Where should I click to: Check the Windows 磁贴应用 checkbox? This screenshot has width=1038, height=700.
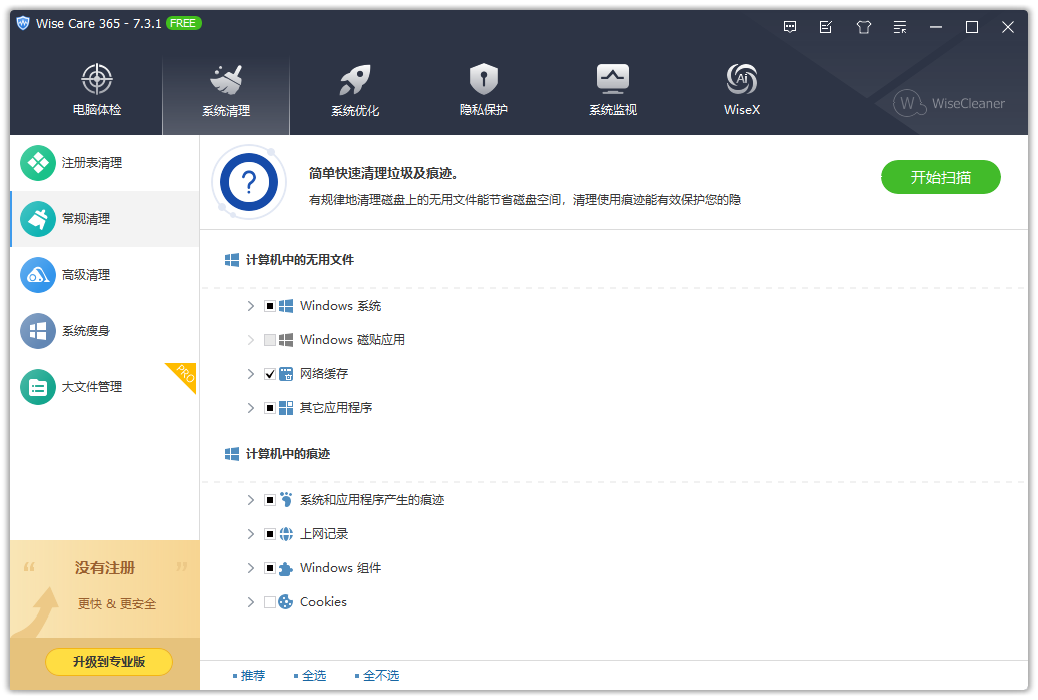point(270,339)
